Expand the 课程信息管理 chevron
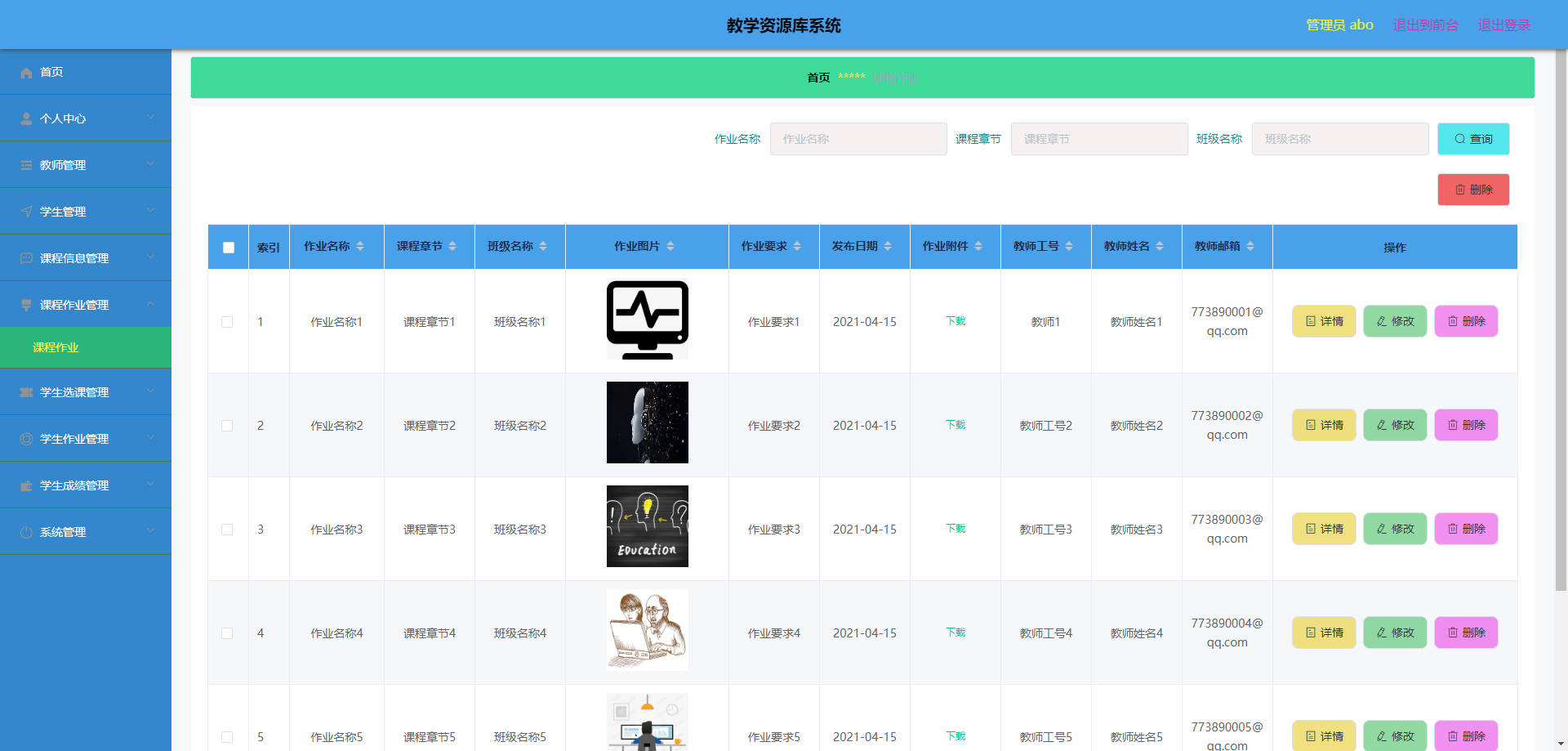 [151, 257]
